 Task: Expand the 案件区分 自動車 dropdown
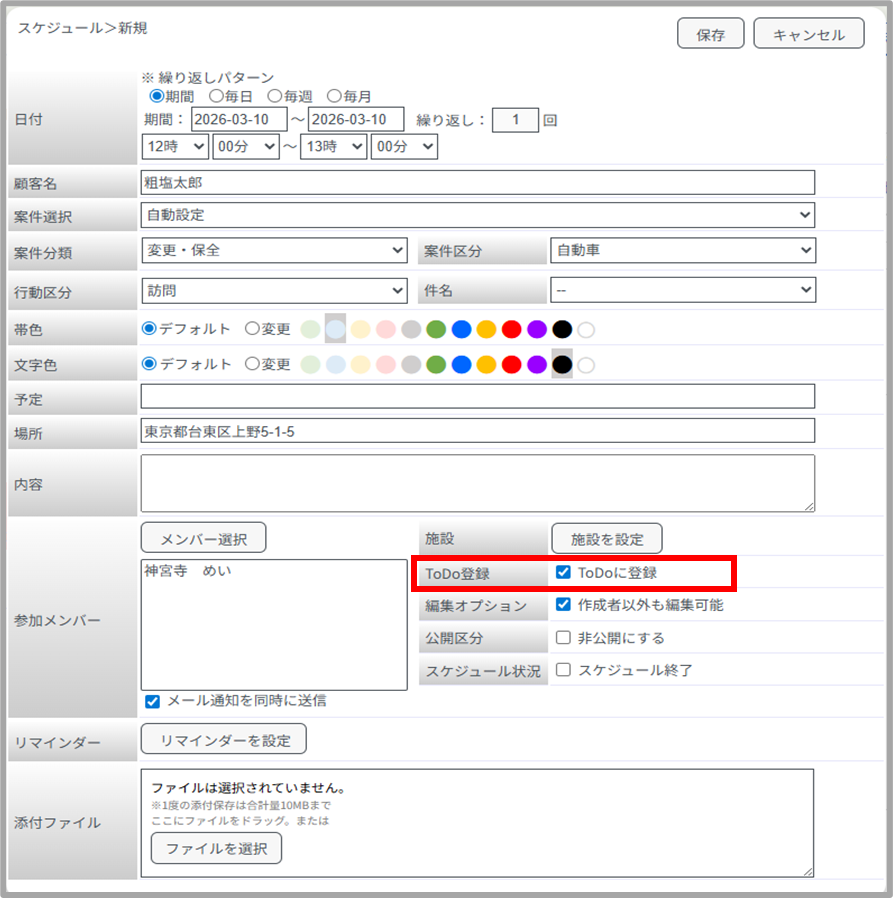pos(682,250)
